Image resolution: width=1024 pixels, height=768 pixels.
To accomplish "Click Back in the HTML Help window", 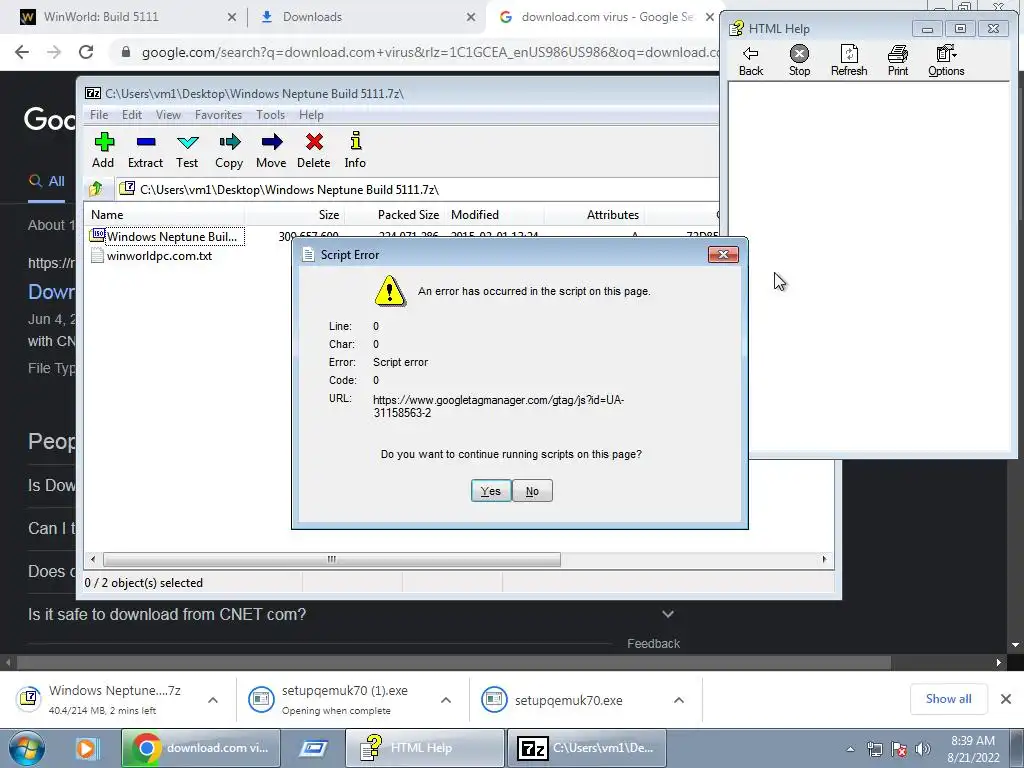I will (750, 61).
